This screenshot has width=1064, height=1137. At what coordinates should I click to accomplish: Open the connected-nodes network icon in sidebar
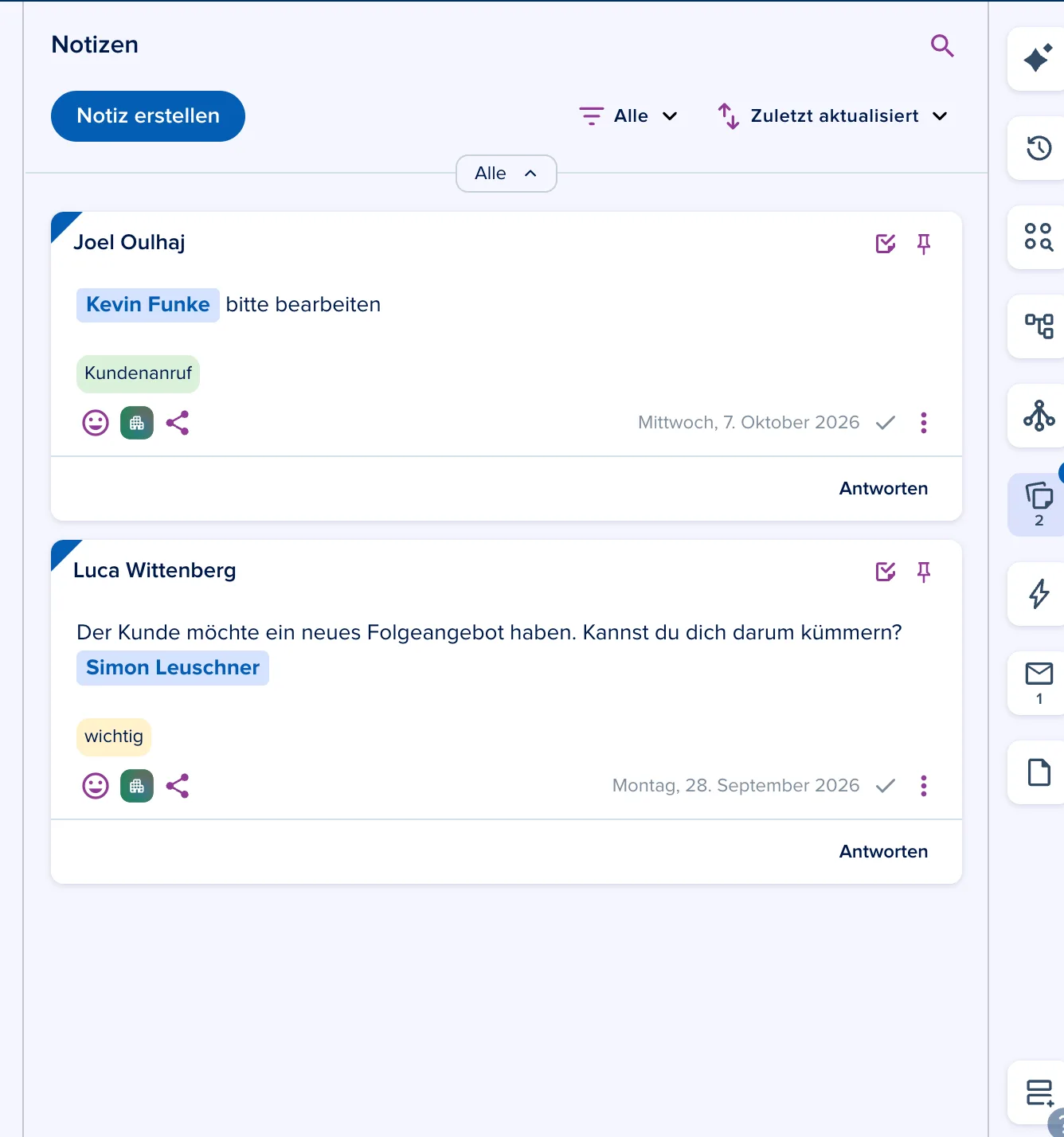point(1039,416)
